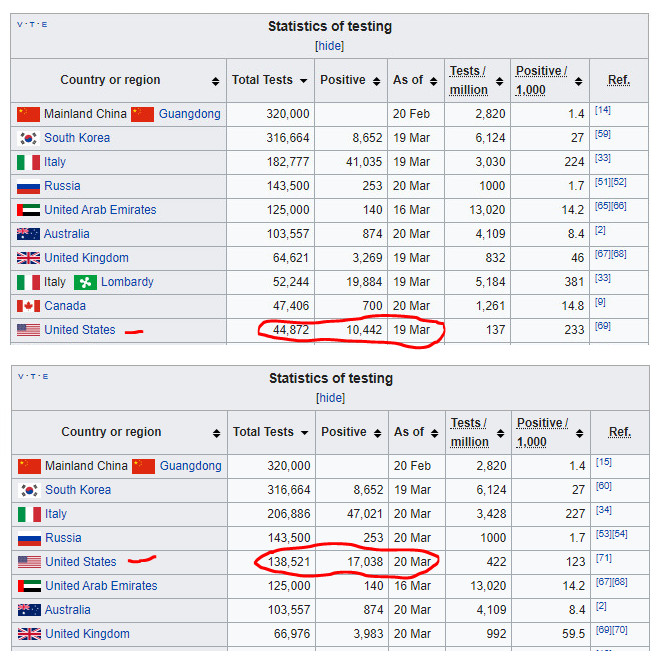The width and height of the screenshot is (659, 668).
Task: Click Australia flag icon in top table
Action: point(29,234)
